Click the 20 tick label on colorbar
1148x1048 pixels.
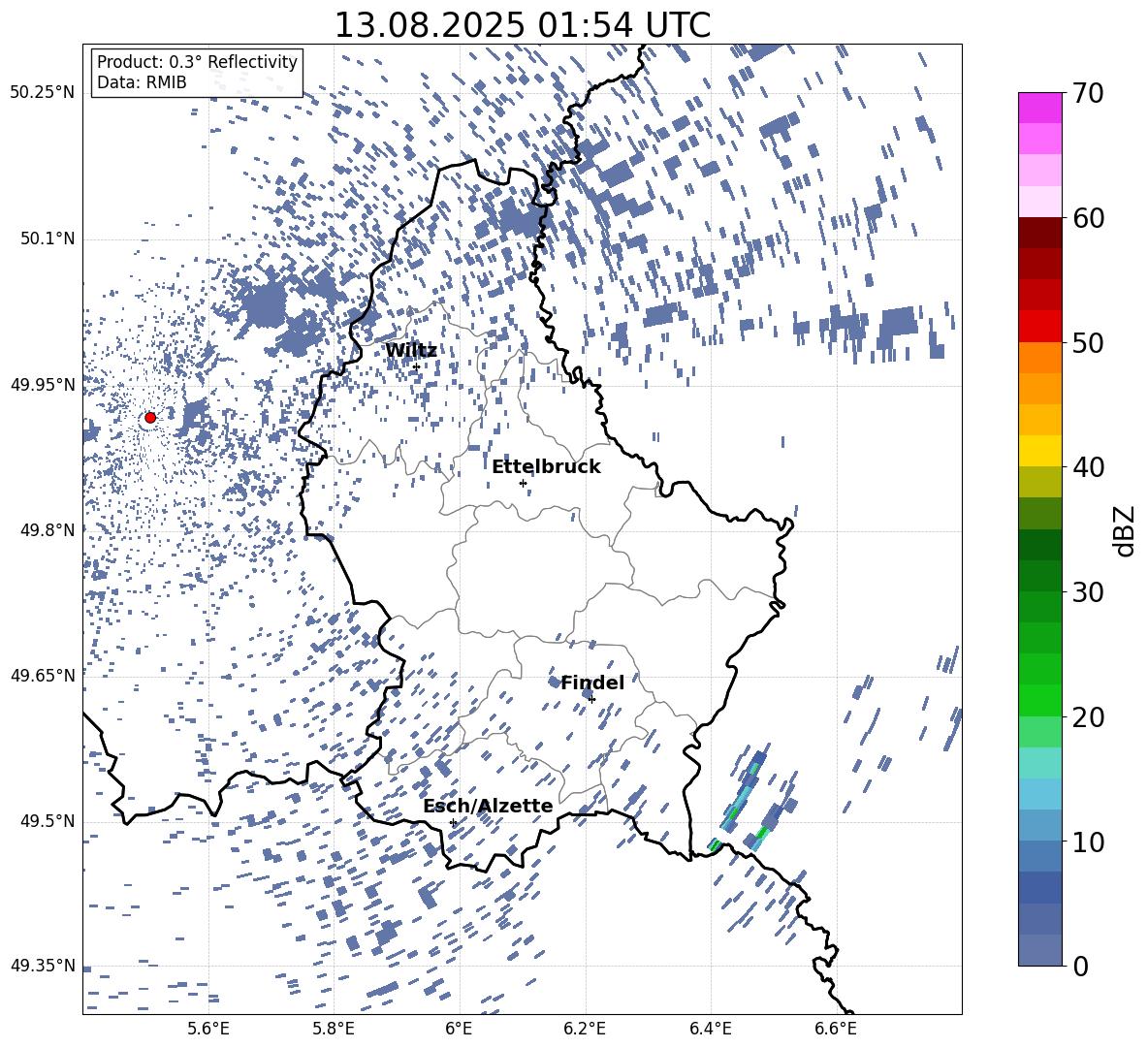tap(1088, 717)
